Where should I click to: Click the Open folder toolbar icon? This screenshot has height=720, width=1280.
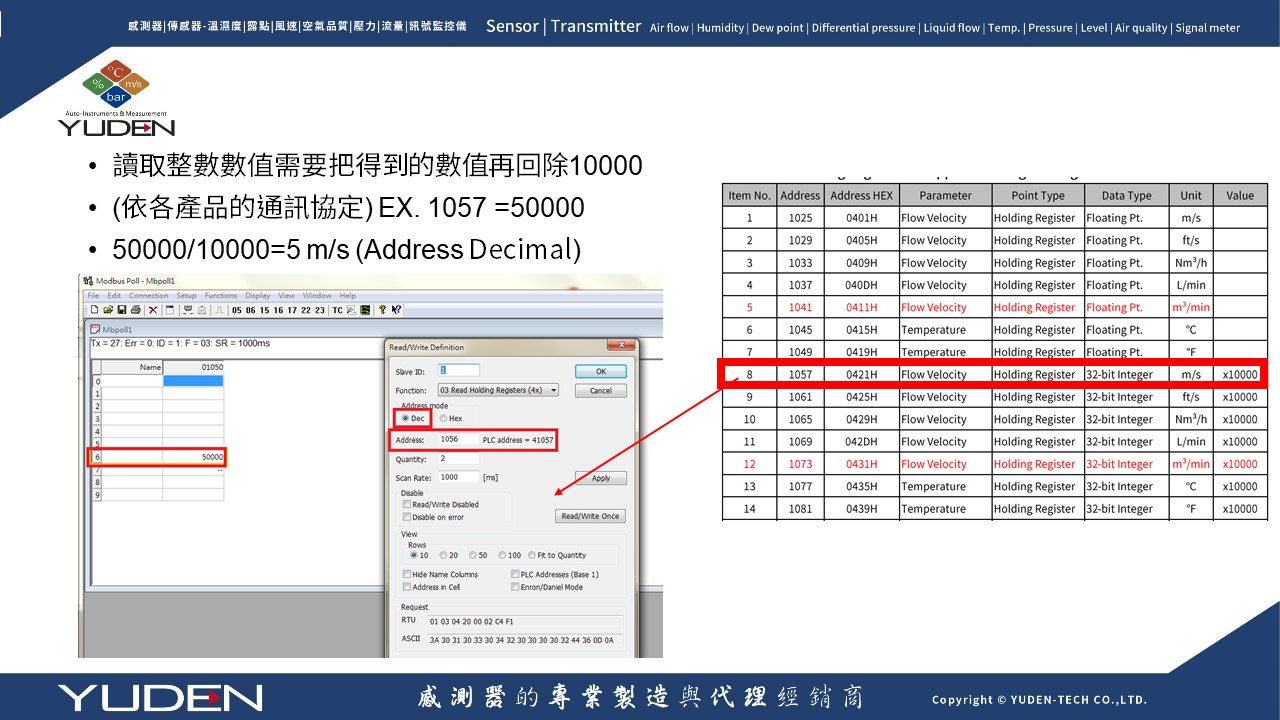[x=107, y=310]
